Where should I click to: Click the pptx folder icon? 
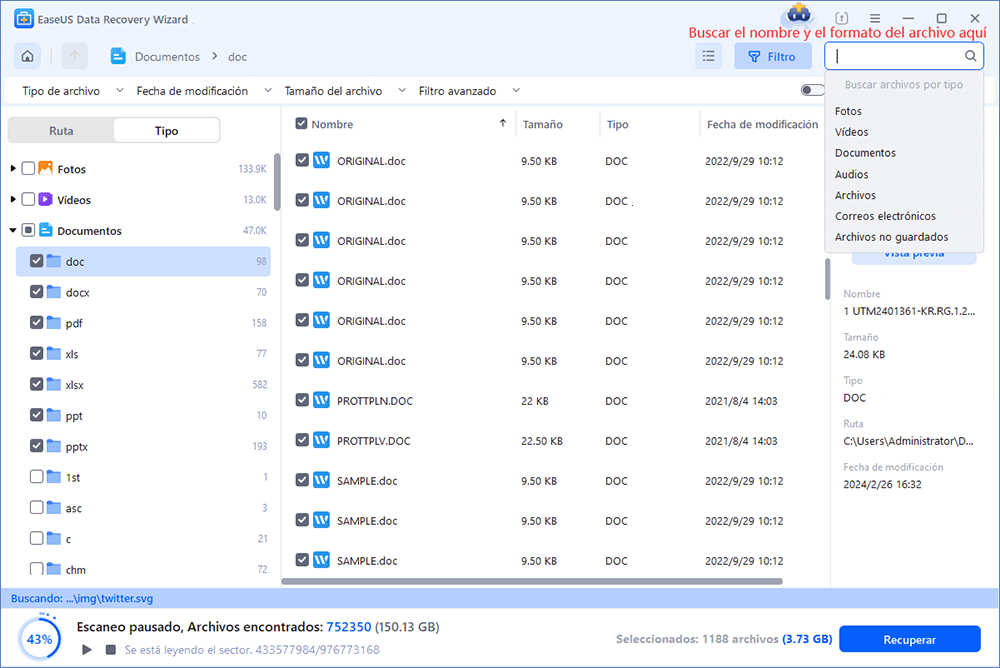point(54,446)
